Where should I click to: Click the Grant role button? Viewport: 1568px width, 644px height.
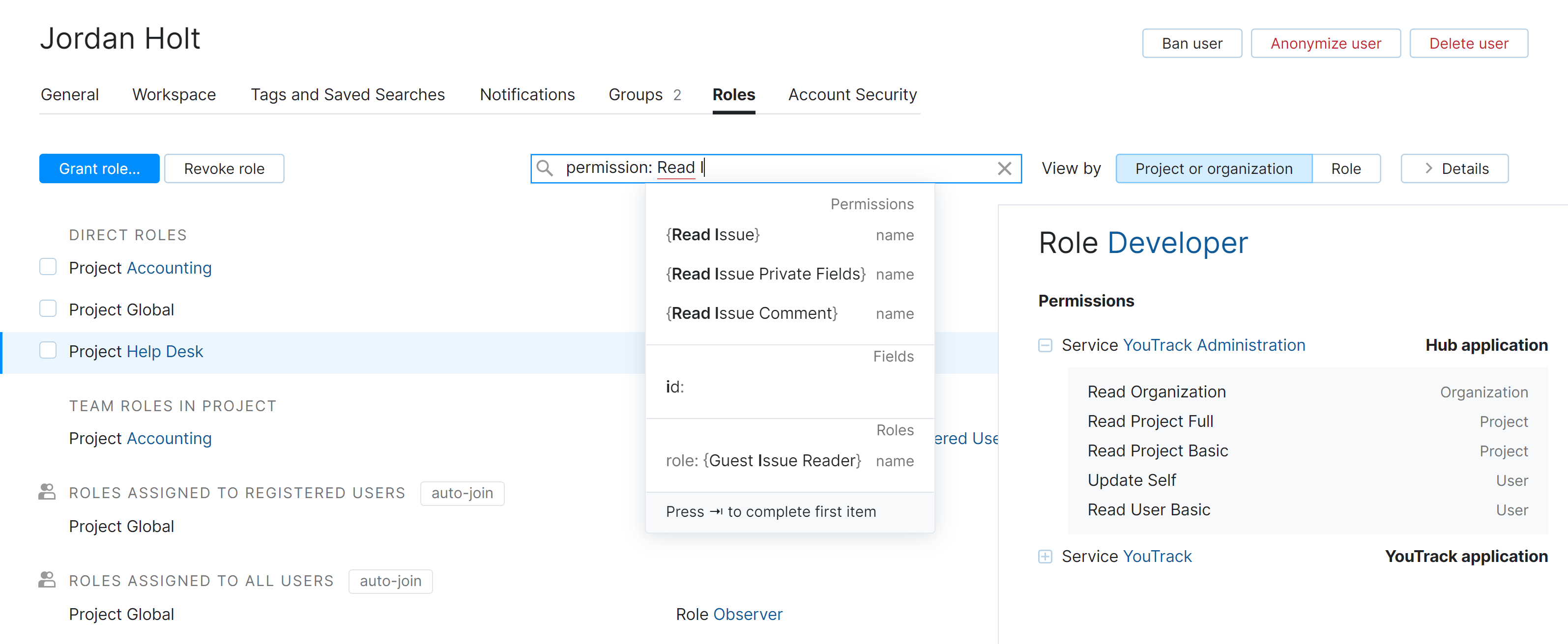99,168
